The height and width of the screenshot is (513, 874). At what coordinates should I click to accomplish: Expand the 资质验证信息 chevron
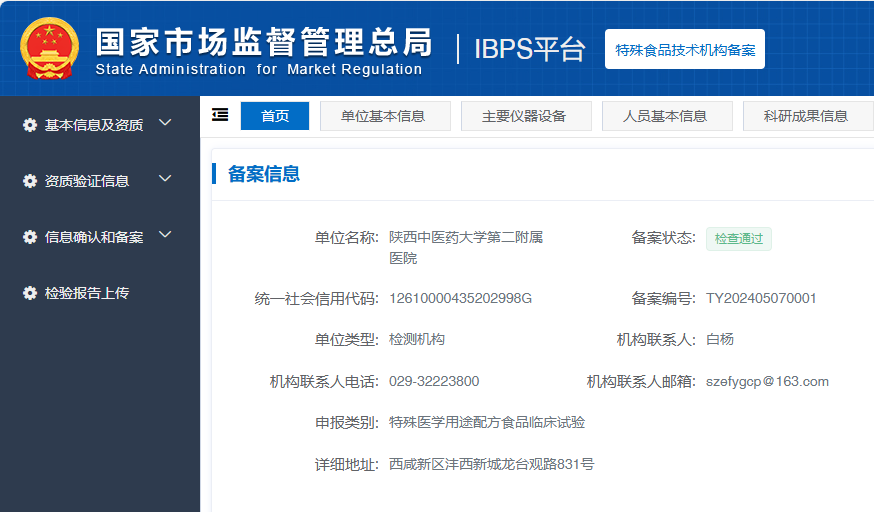click(x=165, y=178)
